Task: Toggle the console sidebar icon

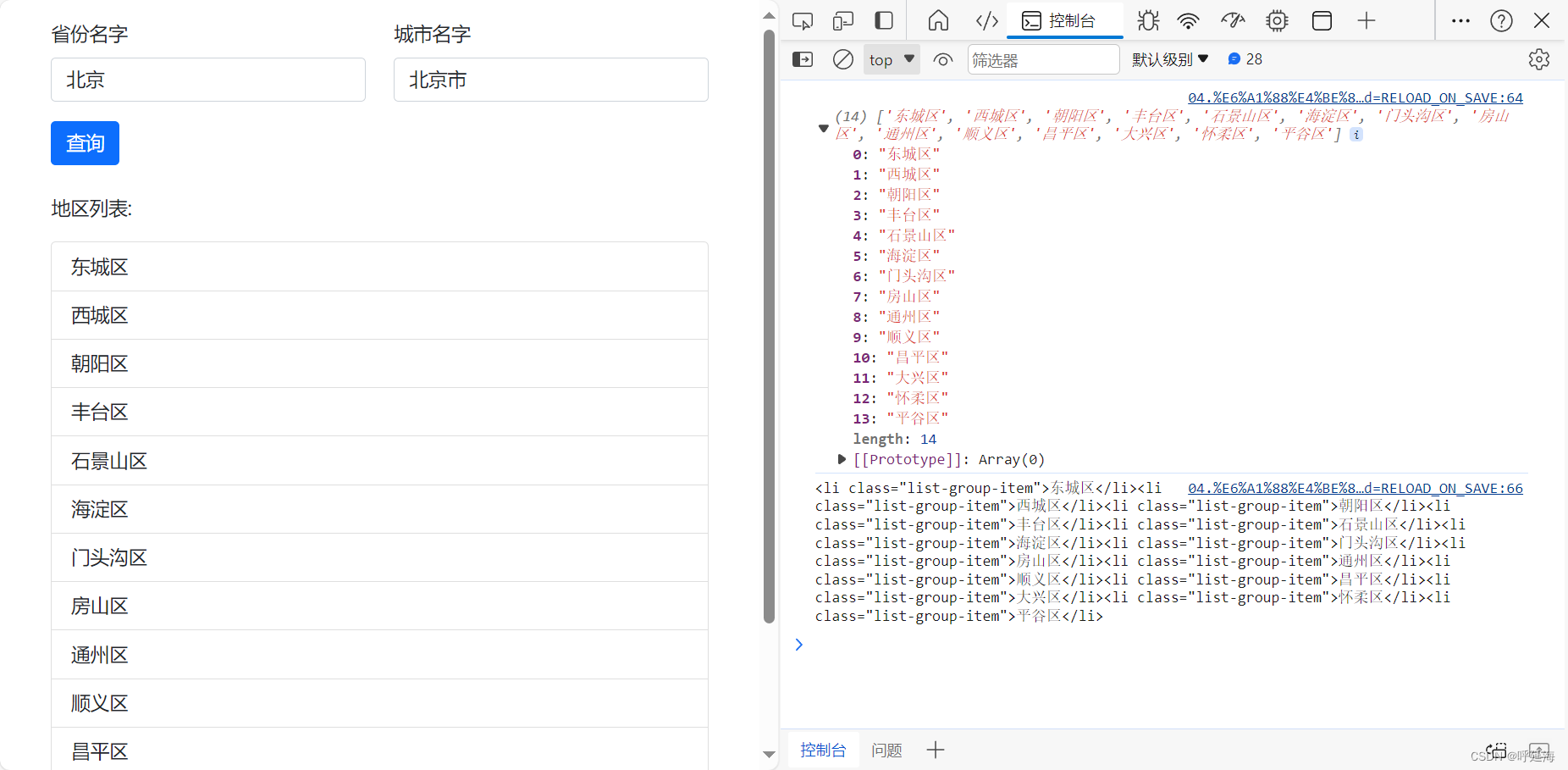Action: pos(803,59)
